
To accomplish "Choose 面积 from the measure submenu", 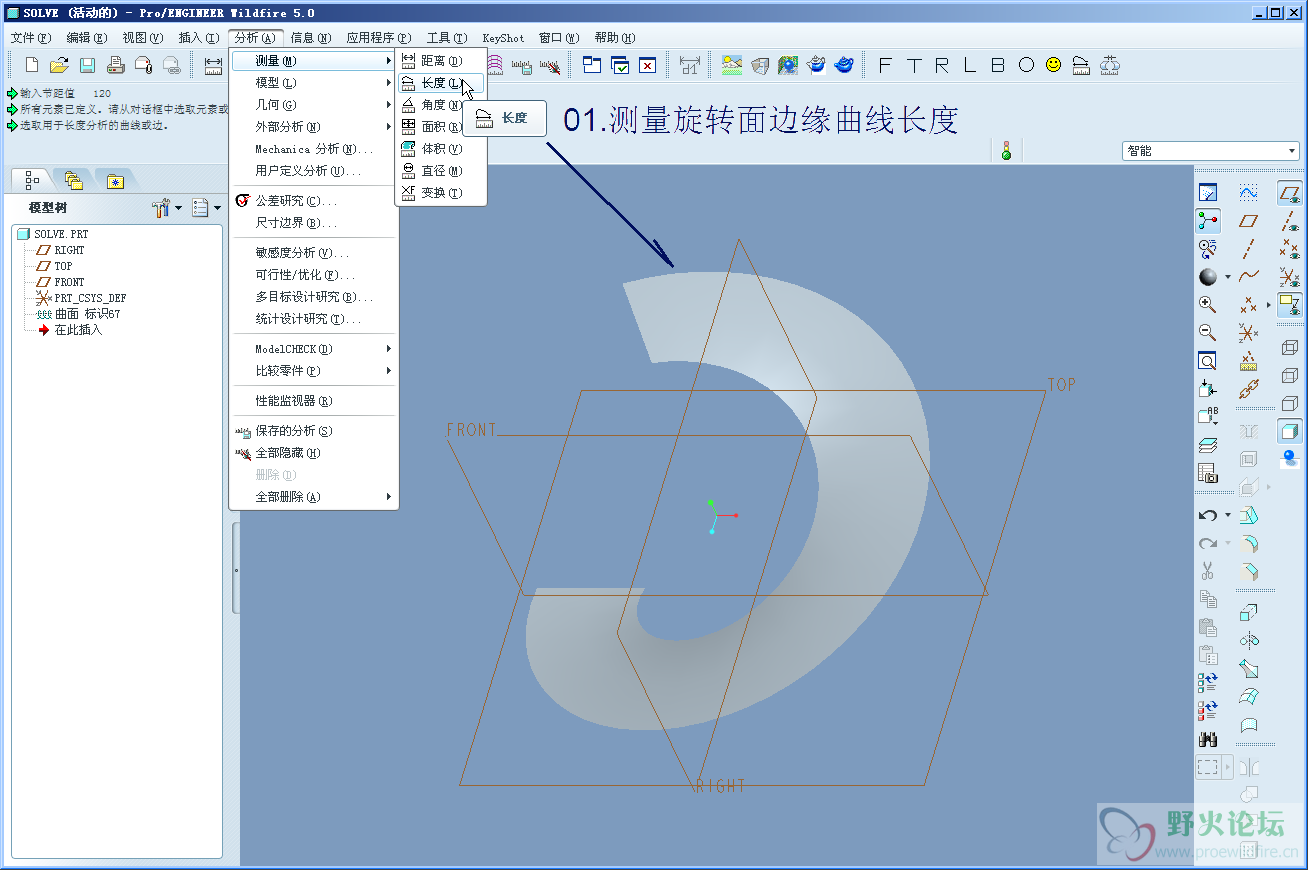I will tap(441, 127).
